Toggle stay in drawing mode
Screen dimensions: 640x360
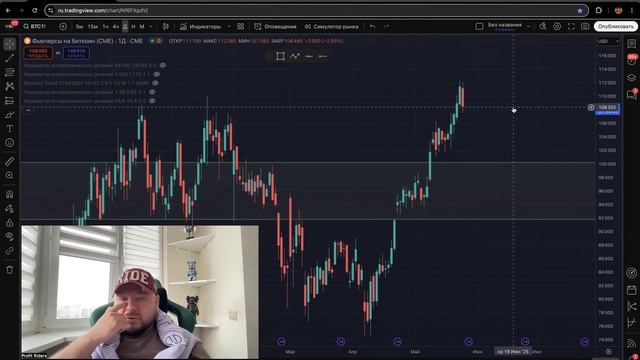click(x=9, y=209)
